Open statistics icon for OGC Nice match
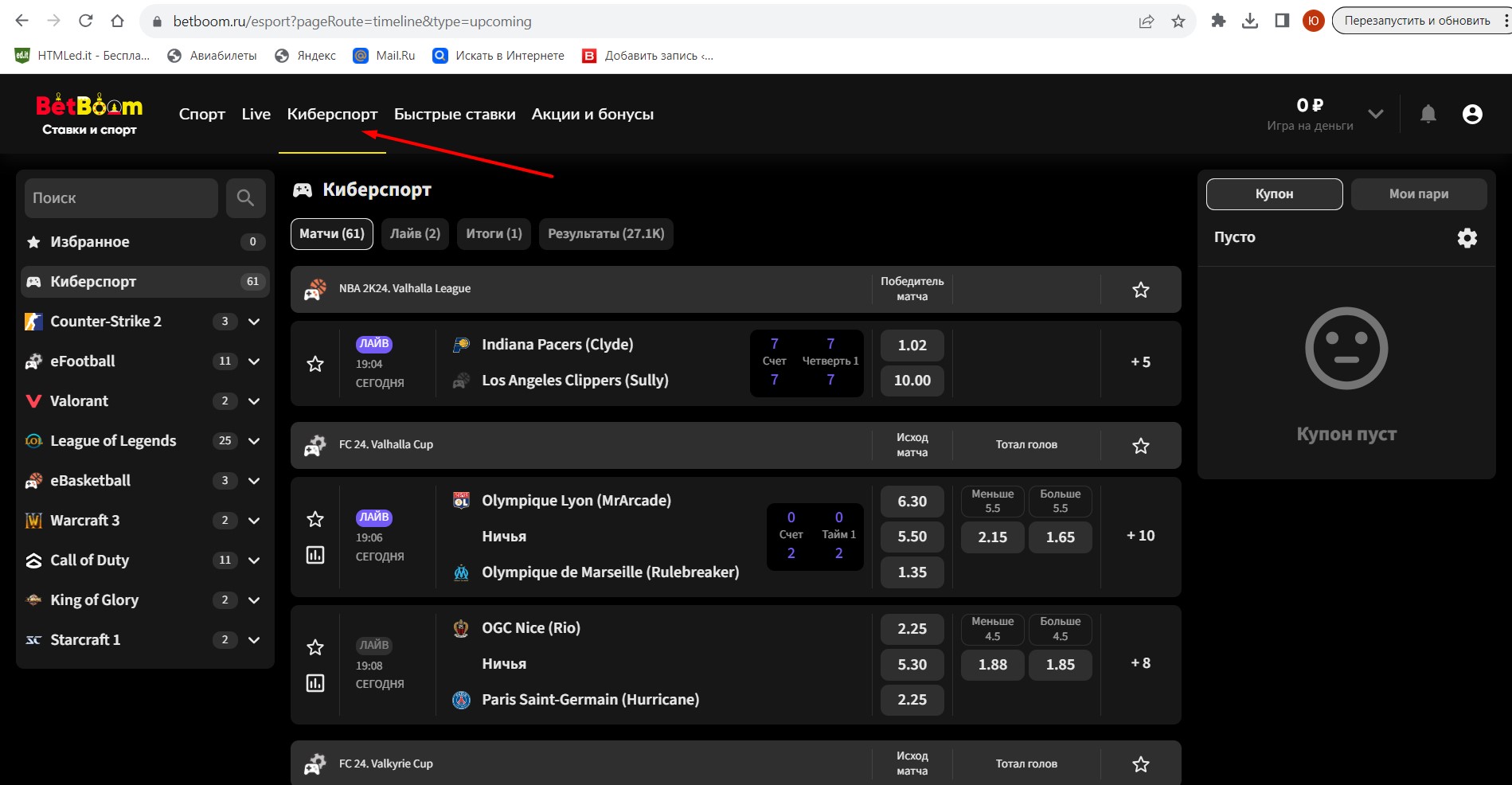 coord(315,682)
